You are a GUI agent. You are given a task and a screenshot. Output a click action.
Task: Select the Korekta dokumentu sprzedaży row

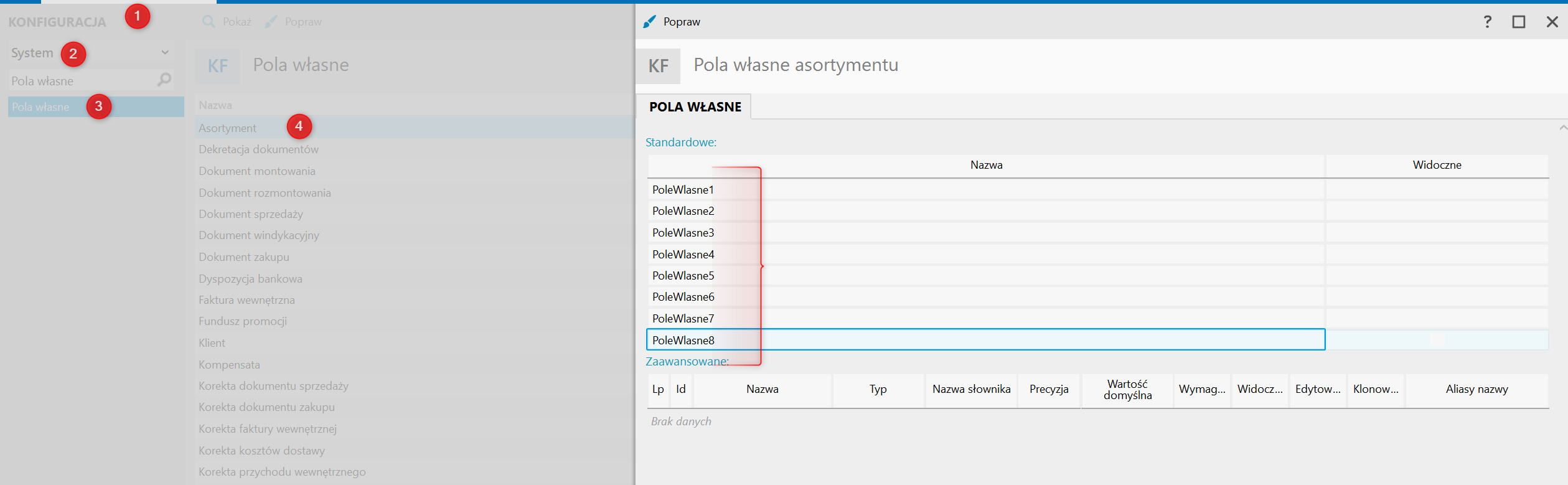[x=415, y=386]
